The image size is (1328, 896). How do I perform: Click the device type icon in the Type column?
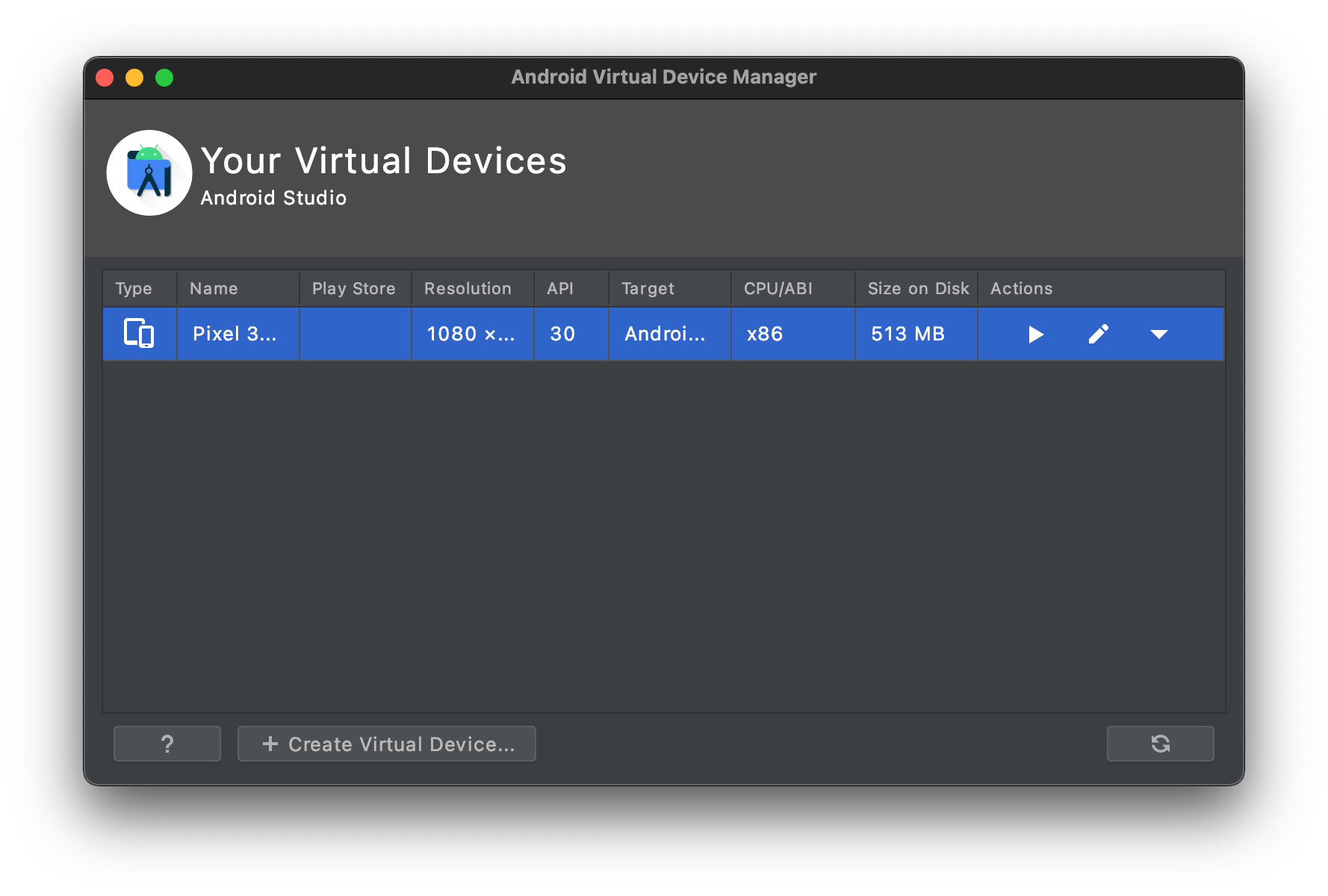click(139, 334)
